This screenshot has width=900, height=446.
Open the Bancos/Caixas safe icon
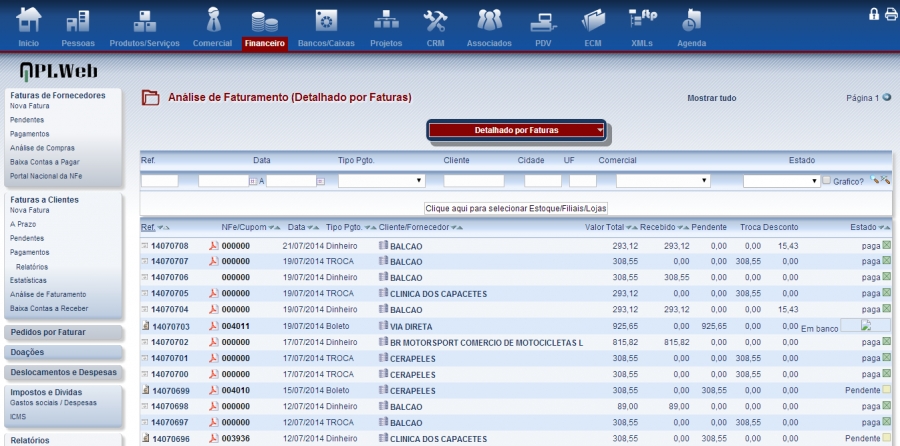pos(326,21)
